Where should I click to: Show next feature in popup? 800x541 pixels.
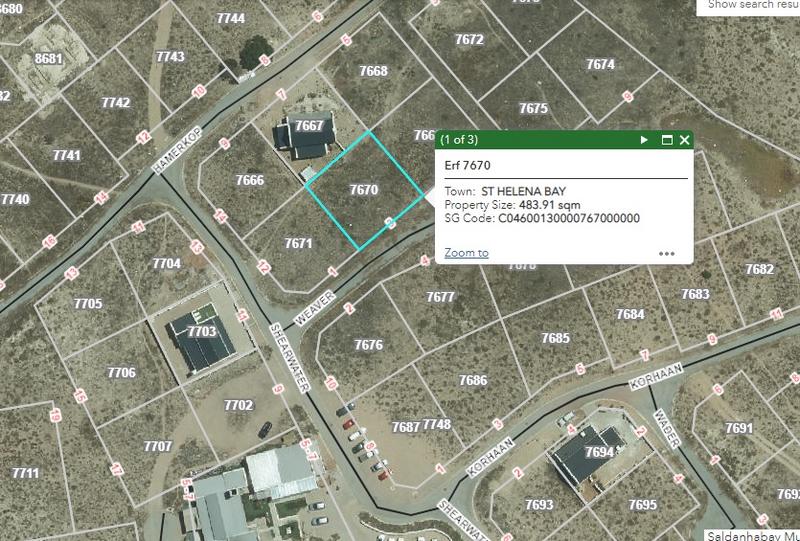[x=644, y=140]
